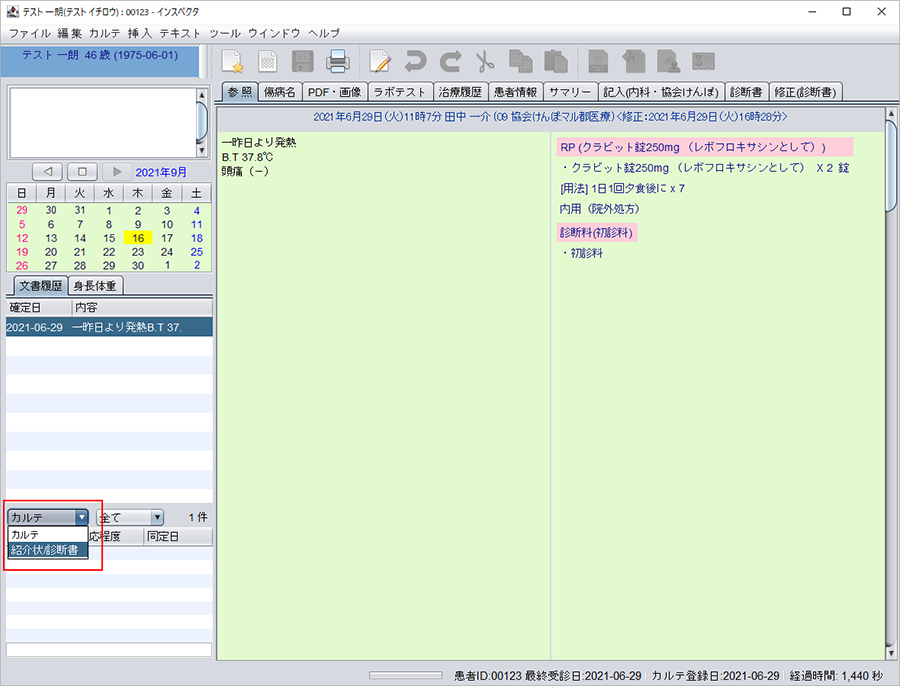Go to previous month in calendar
Viewport: 900px width, 686px height.
click(47, 172)
